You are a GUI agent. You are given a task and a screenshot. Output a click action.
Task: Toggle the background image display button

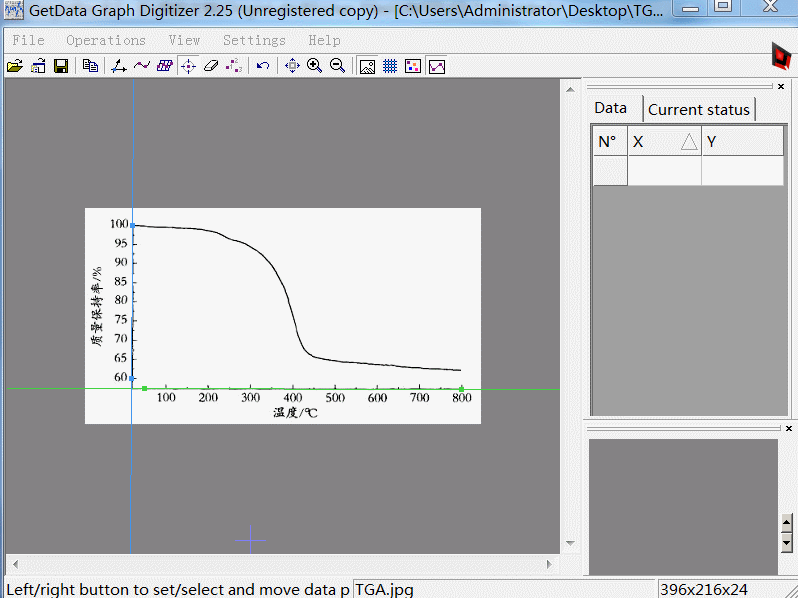pos(367,66)
